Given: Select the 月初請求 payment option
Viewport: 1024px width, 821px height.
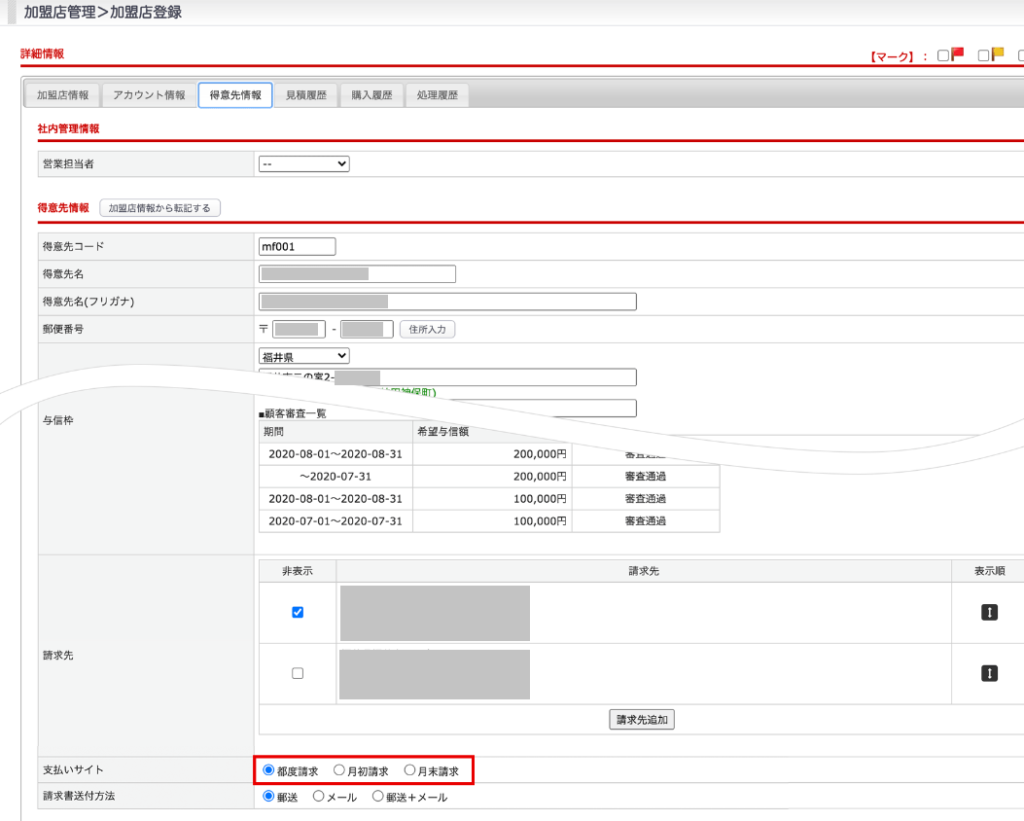Looking at the screenshot, I should click(x=340, y=771).
